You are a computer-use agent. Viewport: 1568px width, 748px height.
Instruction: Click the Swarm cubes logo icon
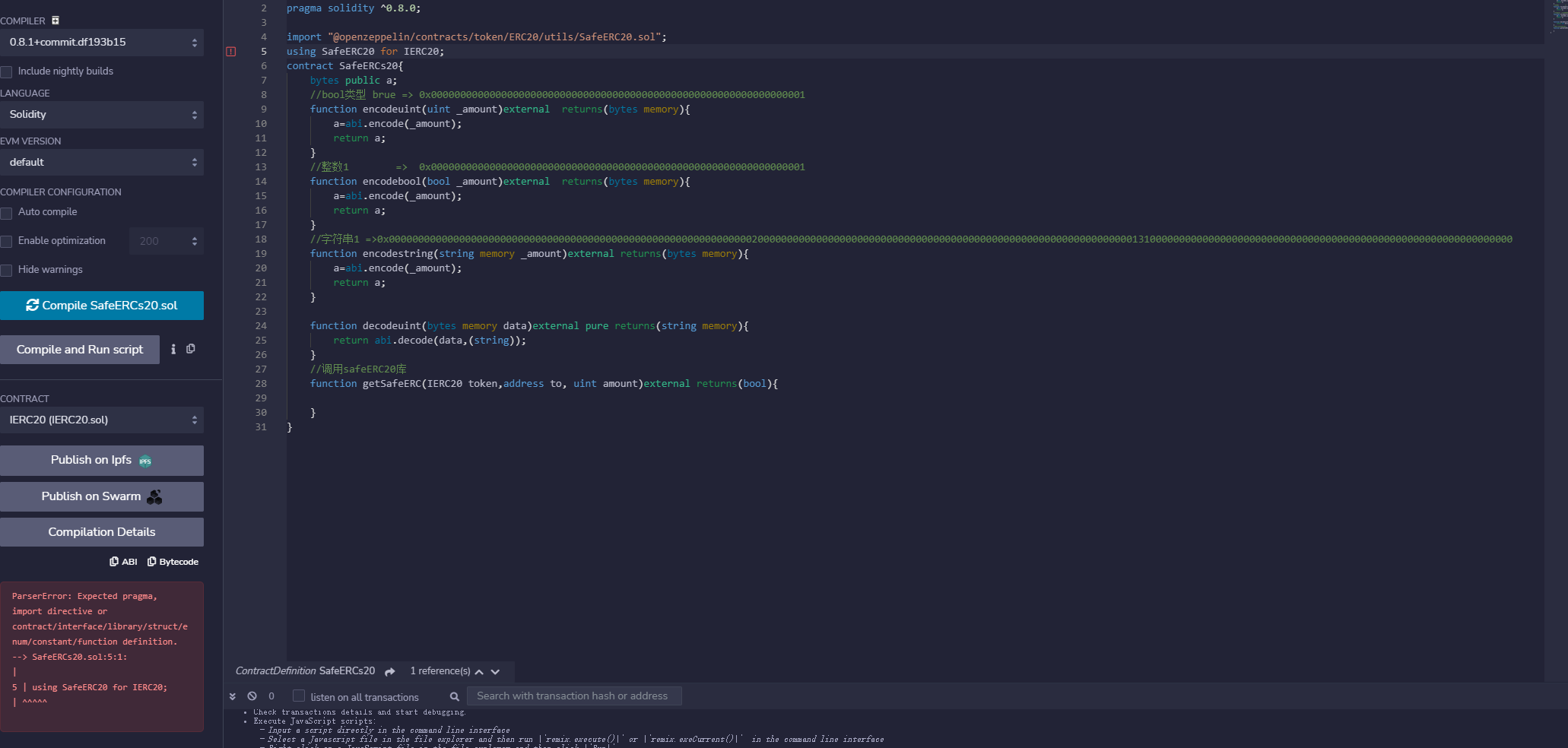pyautogui.click(x=154, y=497)
